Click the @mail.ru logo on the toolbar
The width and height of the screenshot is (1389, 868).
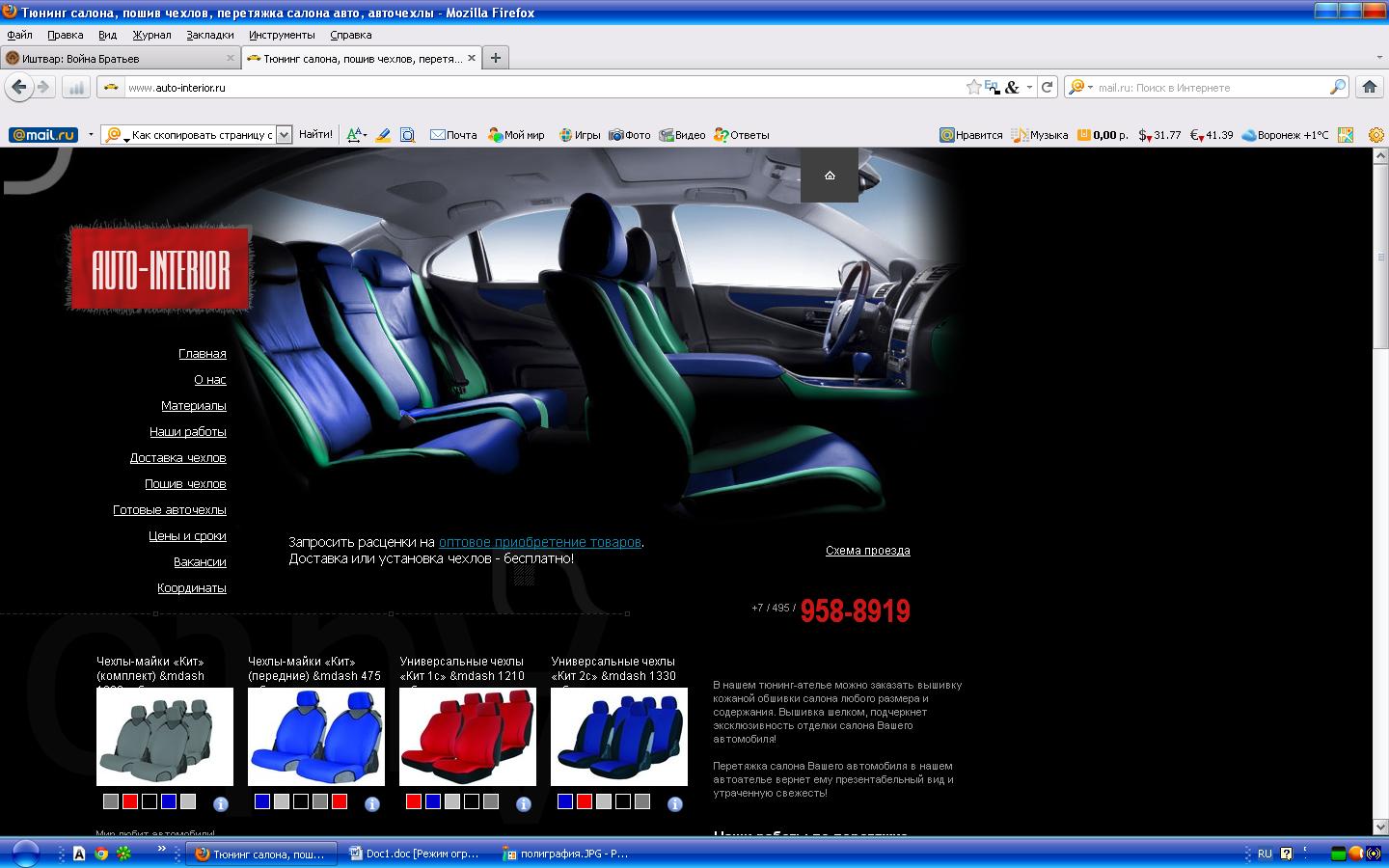[43, 135]
